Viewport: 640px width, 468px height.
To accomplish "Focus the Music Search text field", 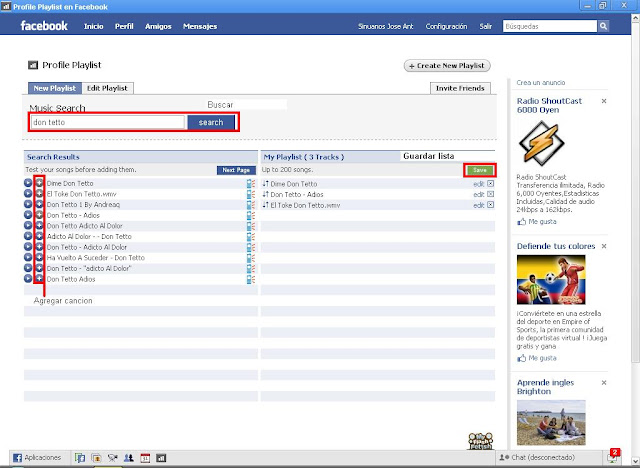I will 108,122.
